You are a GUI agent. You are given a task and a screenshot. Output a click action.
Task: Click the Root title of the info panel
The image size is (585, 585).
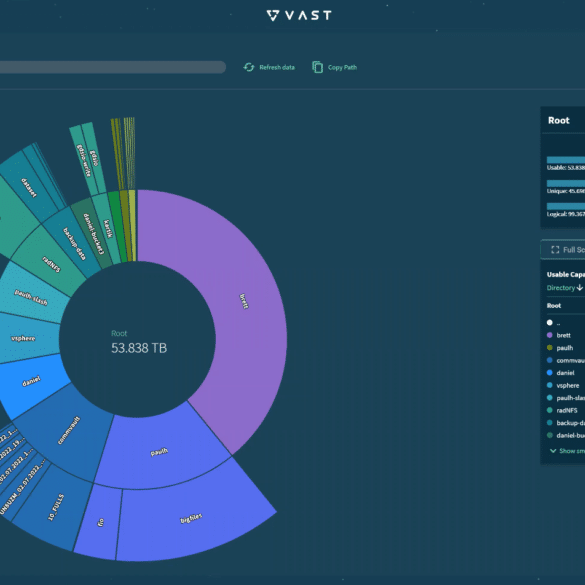pos(559,121)
